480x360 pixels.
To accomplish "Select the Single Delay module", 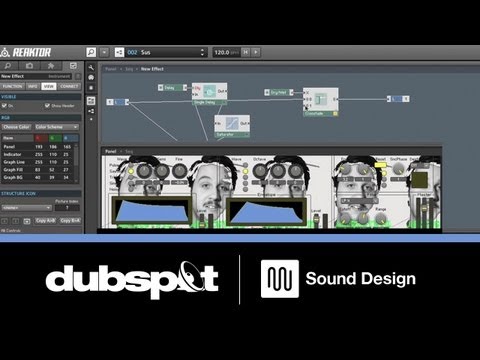I will click(210, 94).
